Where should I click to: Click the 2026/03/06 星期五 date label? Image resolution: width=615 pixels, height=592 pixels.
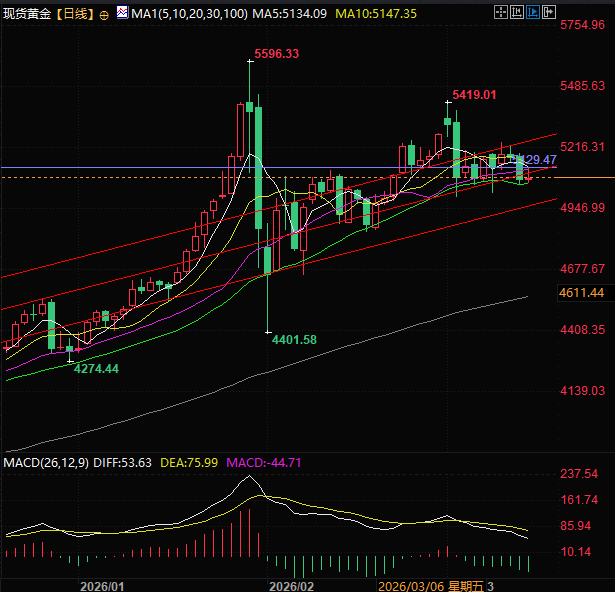click(431, 586)
